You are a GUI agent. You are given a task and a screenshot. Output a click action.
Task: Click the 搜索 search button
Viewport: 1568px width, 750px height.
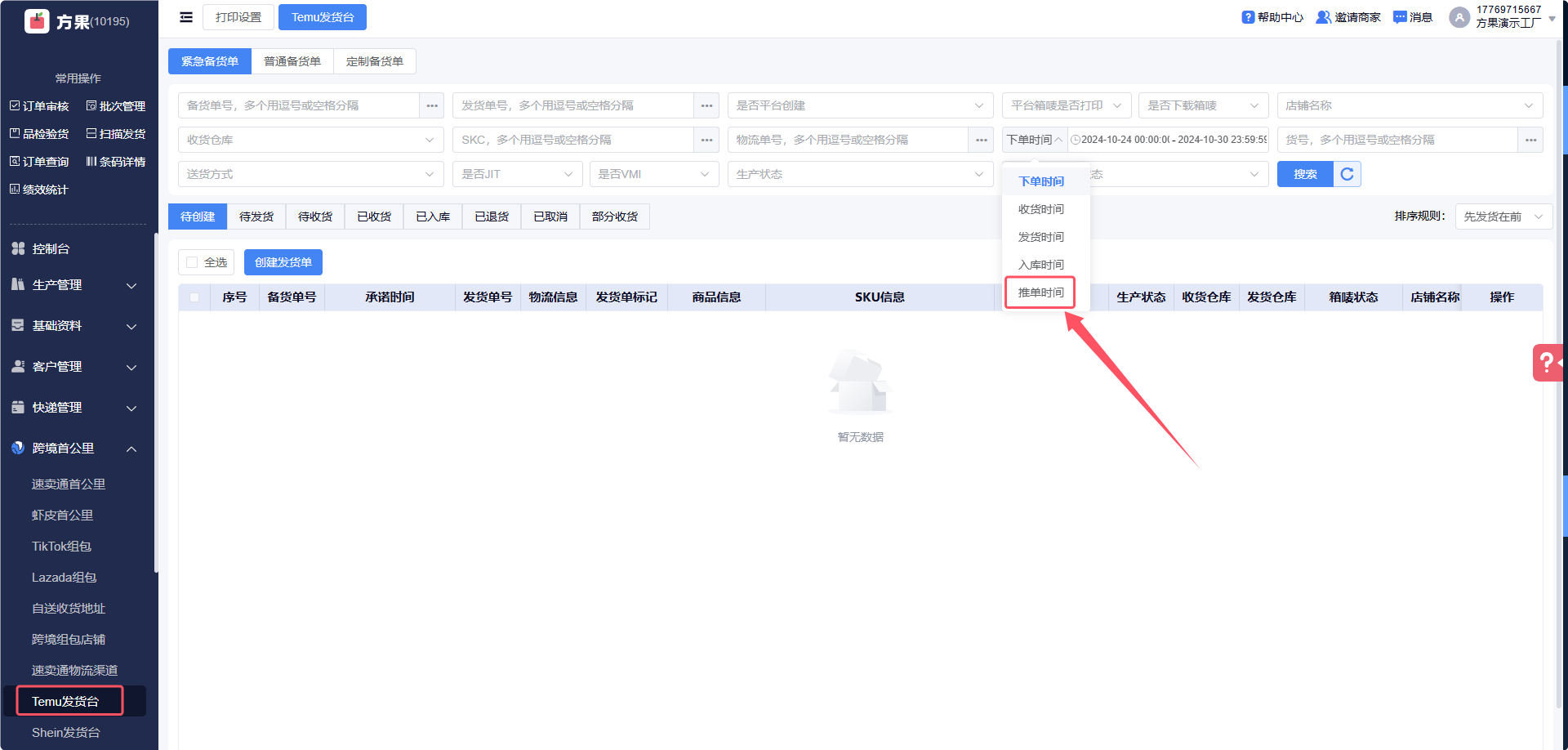click(1305, 174)
